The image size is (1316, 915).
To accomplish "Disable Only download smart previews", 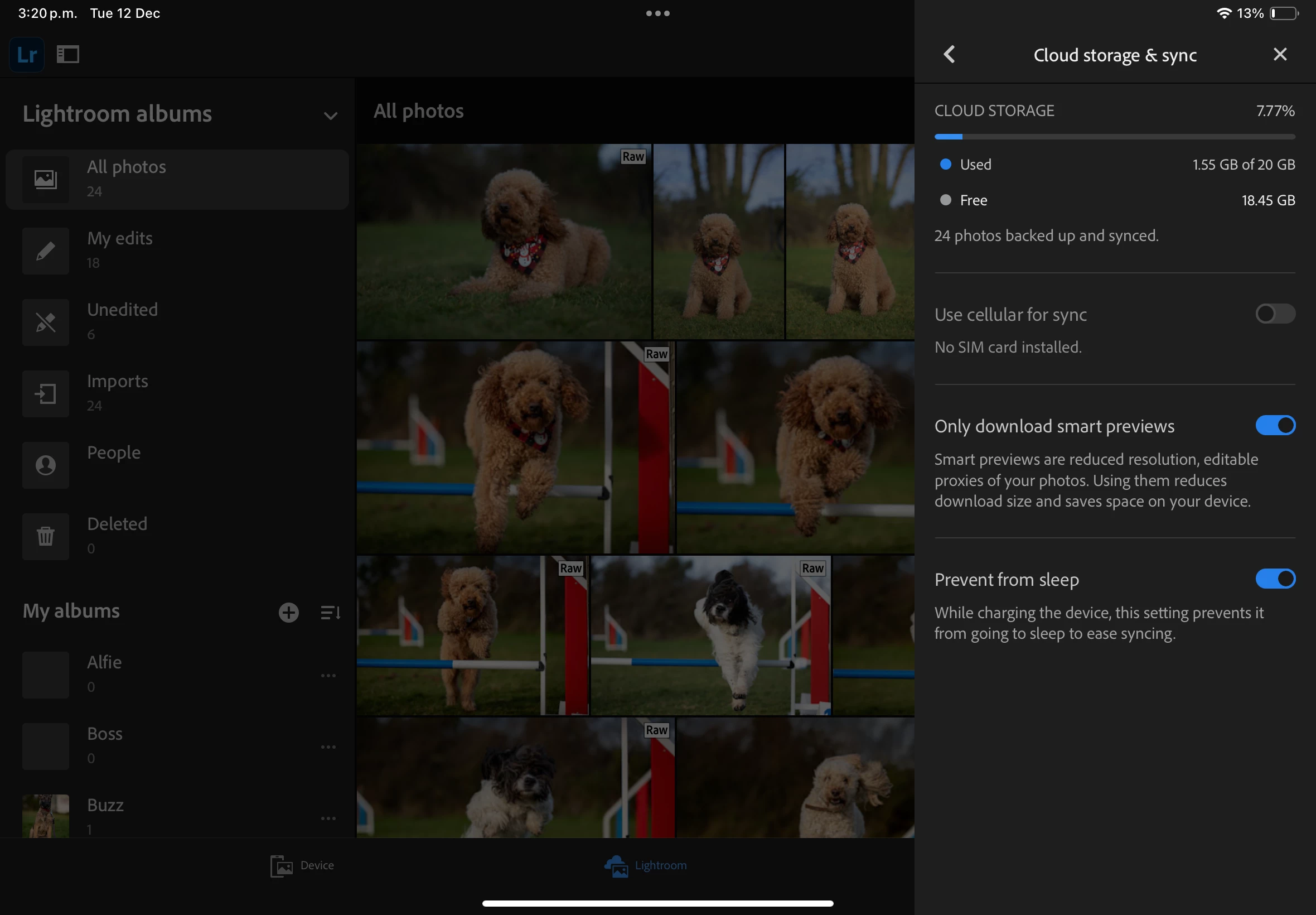I will click(x=1275, y=425).
